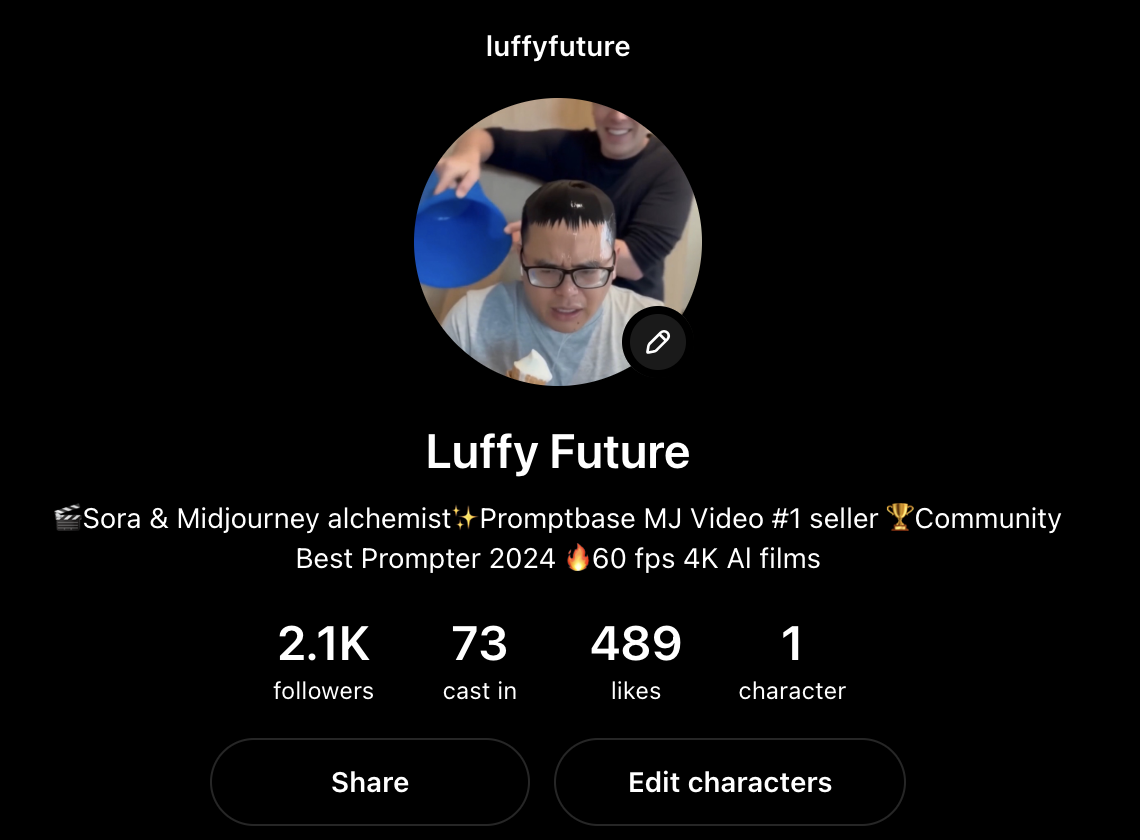Click the fire emoji before 60 fps
This screenshot has height=840, width=1140.
(577, 559)
